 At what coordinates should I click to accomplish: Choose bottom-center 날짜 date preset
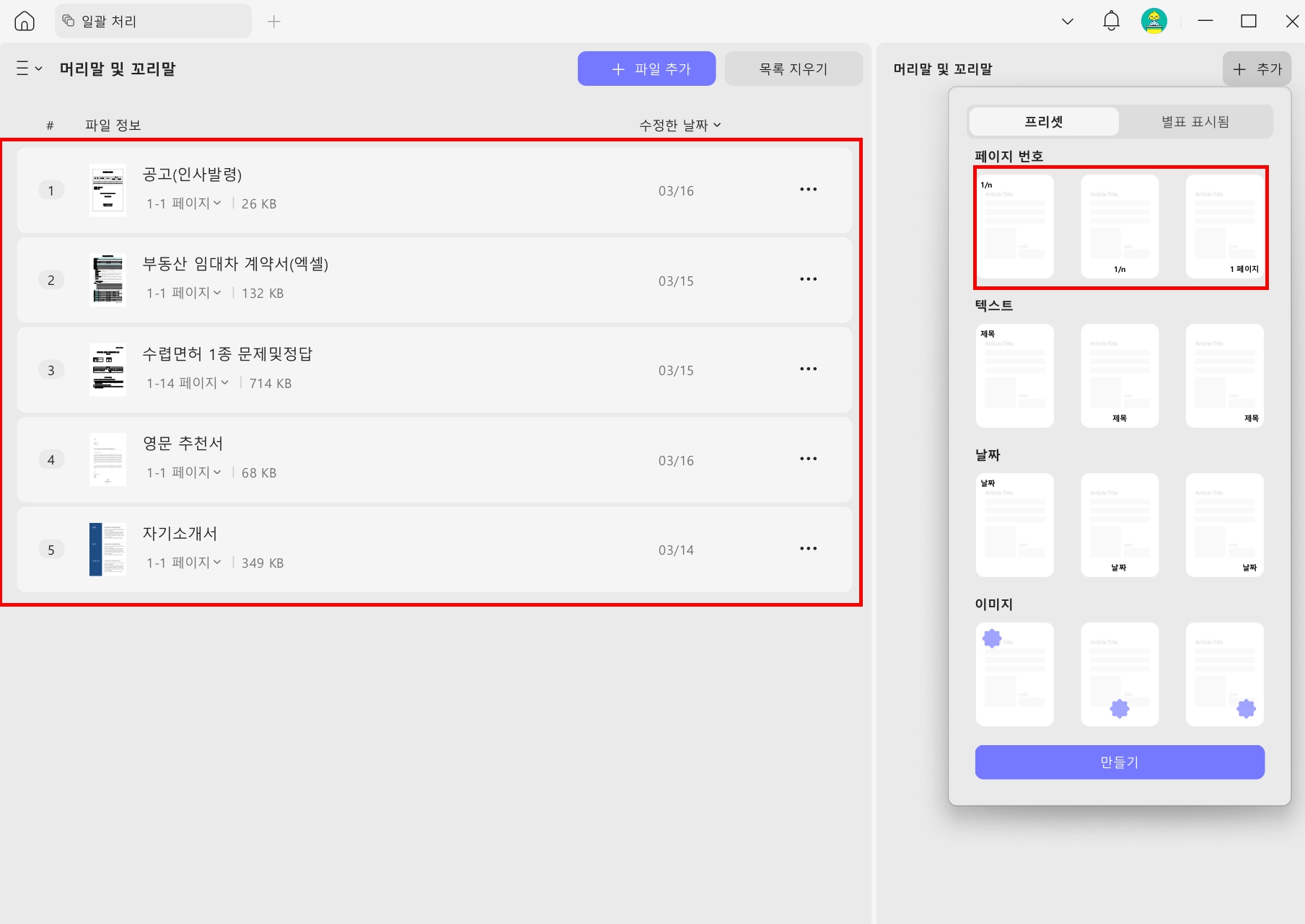(1120, 525)
